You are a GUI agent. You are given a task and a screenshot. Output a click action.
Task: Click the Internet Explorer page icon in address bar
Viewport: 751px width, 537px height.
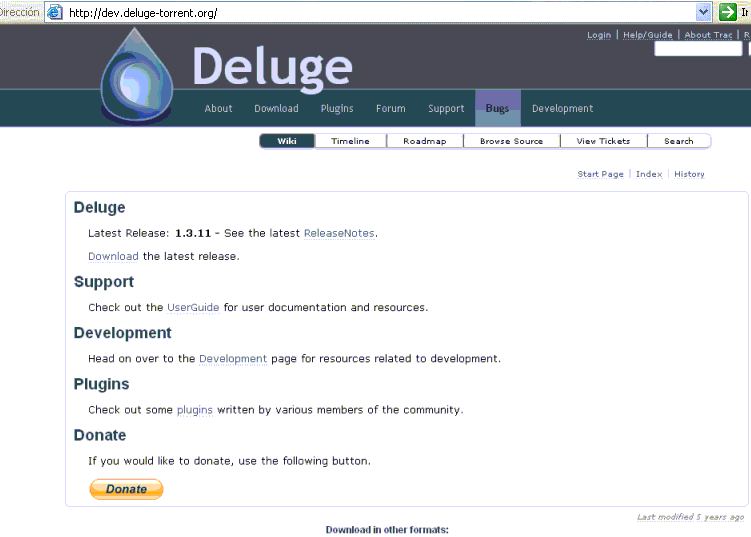pyautogui.click(x=55, y=11)
